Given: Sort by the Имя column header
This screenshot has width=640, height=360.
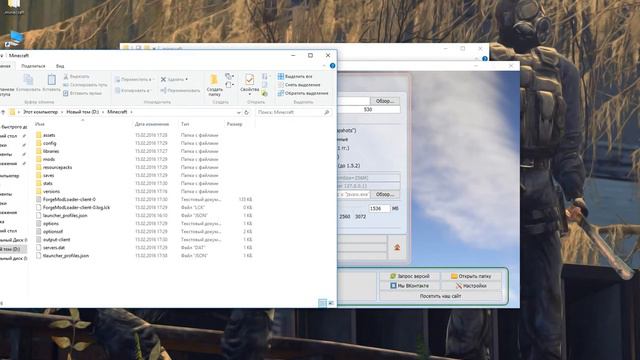Looking at the screenshot, I should 40,124.
